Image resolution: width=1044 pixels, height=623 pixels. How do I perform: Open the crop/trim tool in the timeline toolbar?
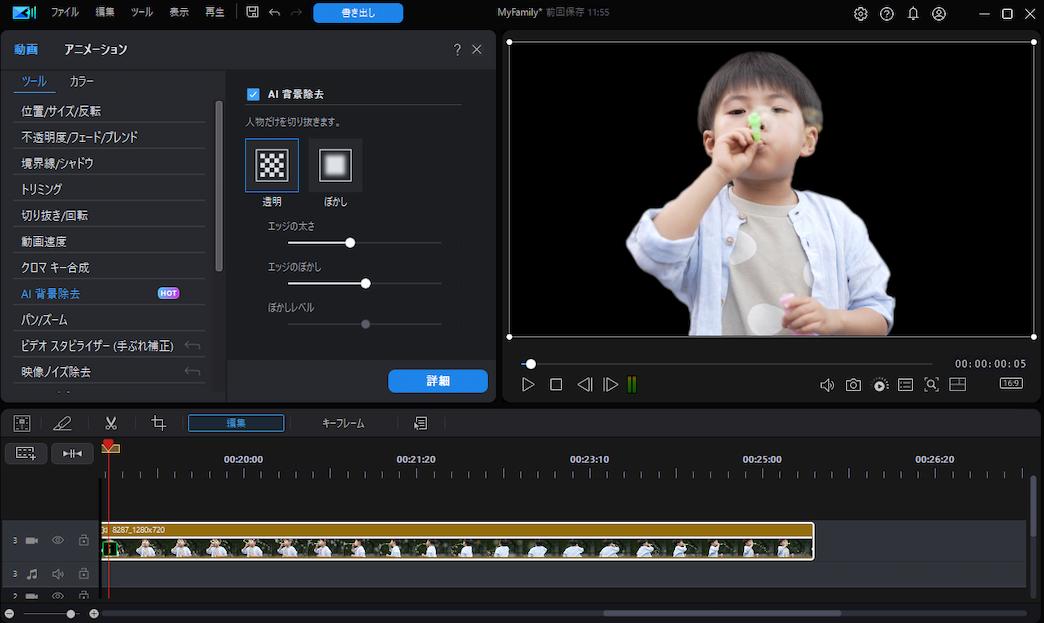157,422
